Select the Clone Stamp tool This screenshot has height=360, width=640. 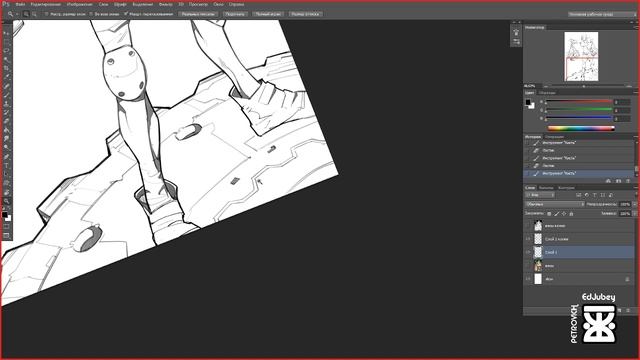coord(6,104)
